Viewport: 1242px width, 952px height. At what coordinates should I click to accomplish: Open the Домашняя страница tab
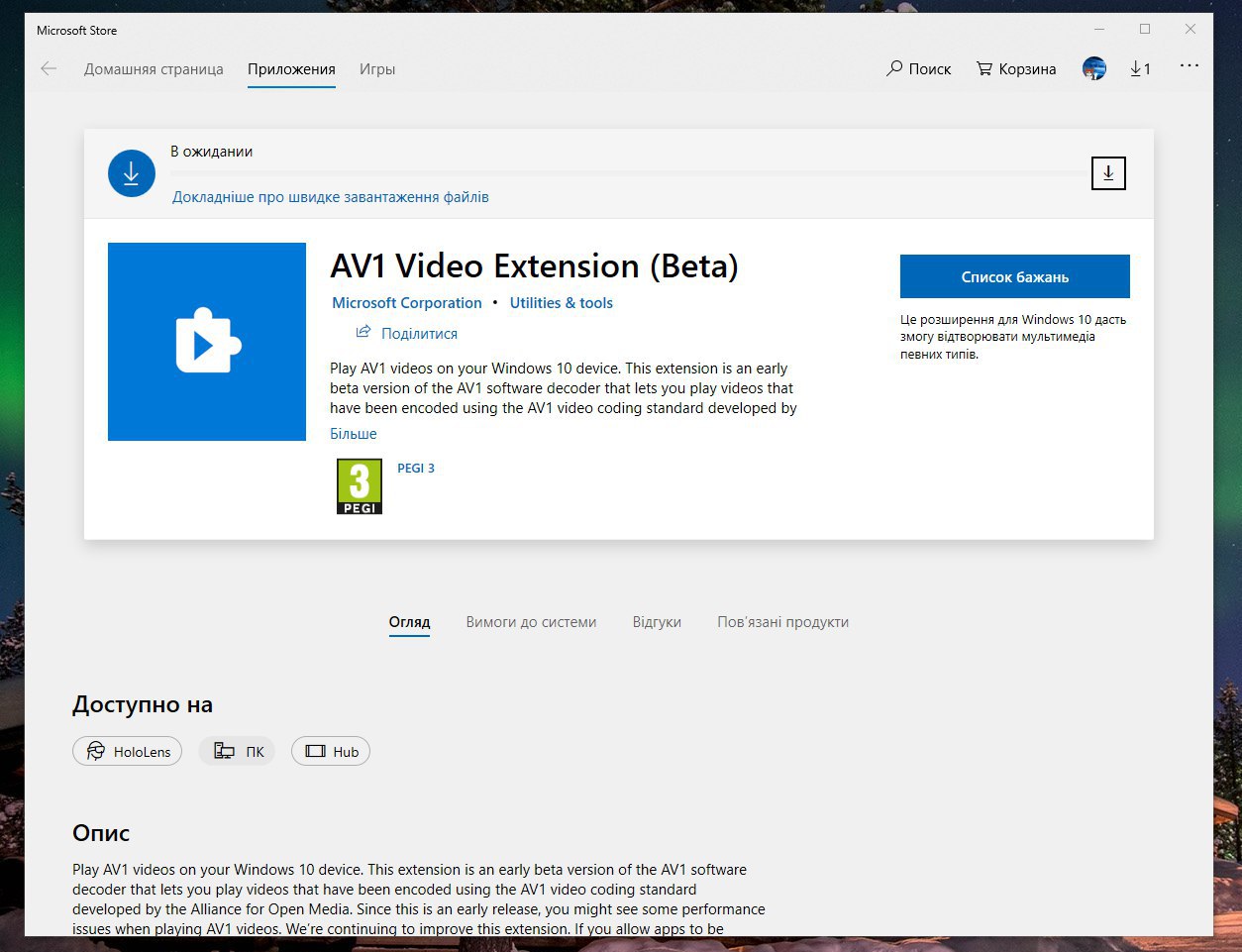click(154, 69)
